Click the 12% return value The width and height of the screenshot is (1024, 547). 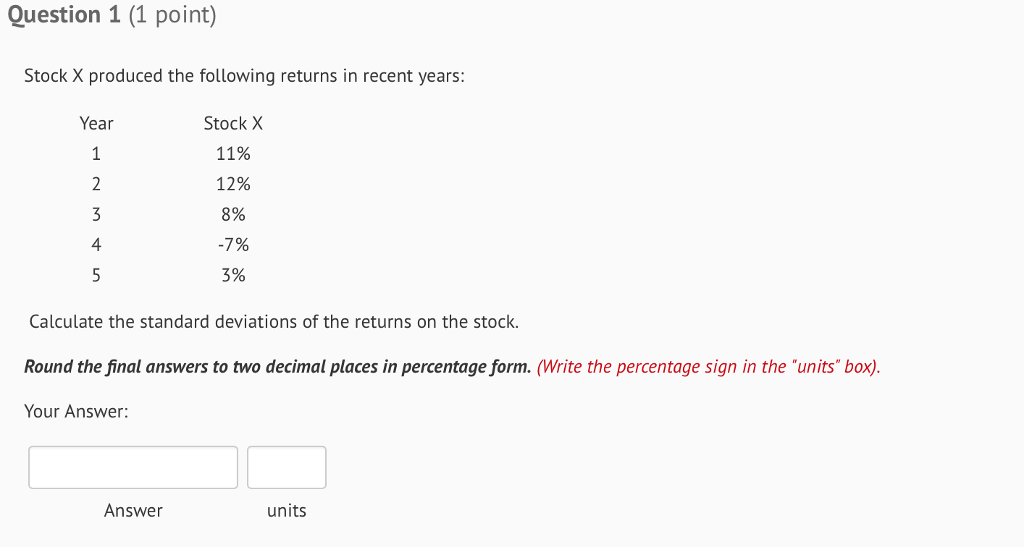tap(233, 184)
